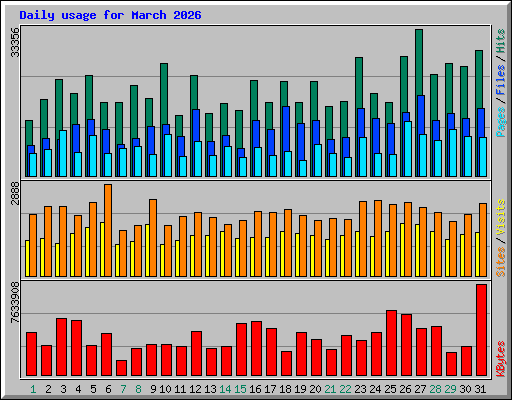Select the orange Visits bar for day 24
The height and width of the screenshot is (400, 512).
click(378, 238)
